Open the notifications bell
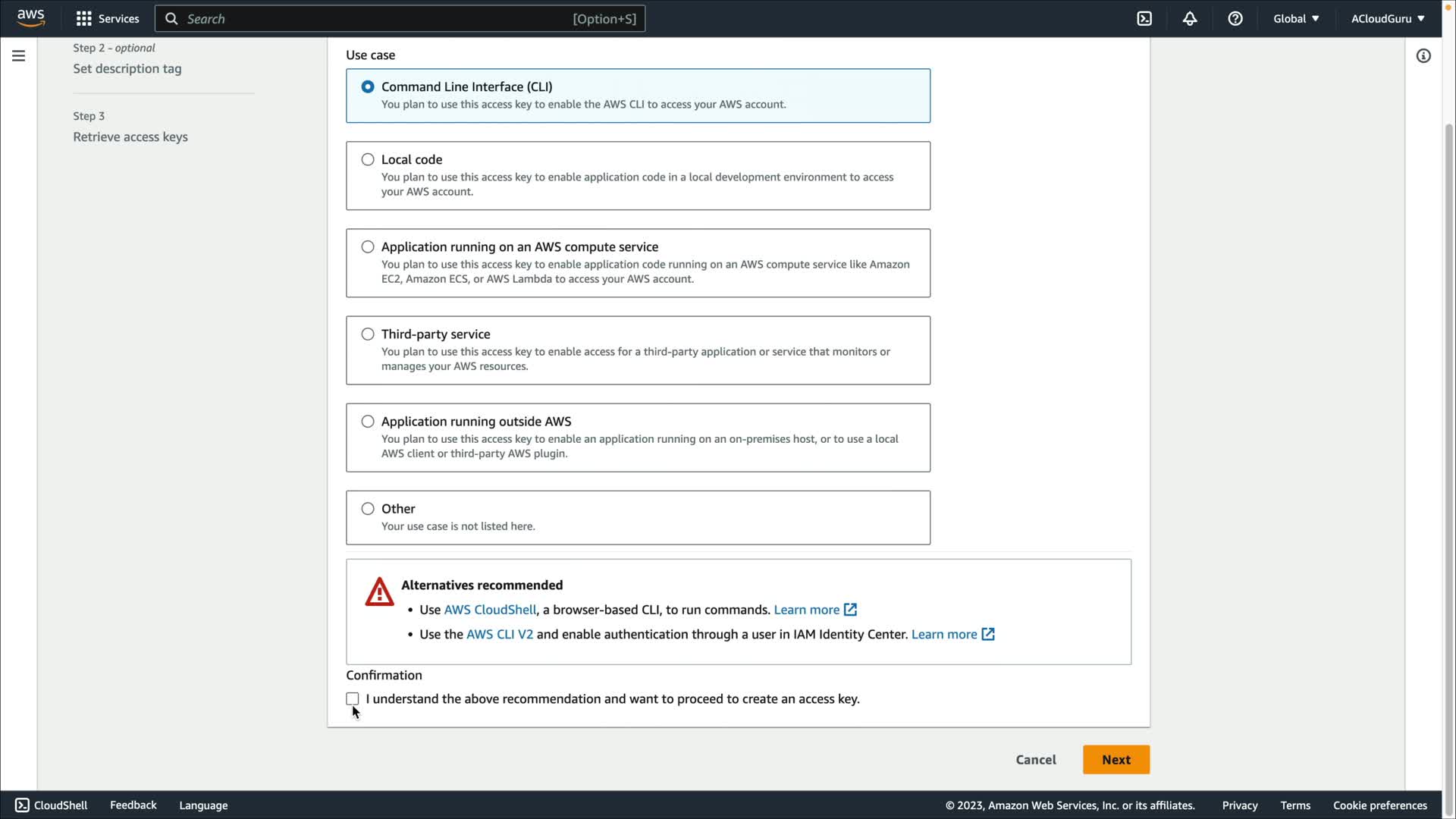 coord(1190,18)
